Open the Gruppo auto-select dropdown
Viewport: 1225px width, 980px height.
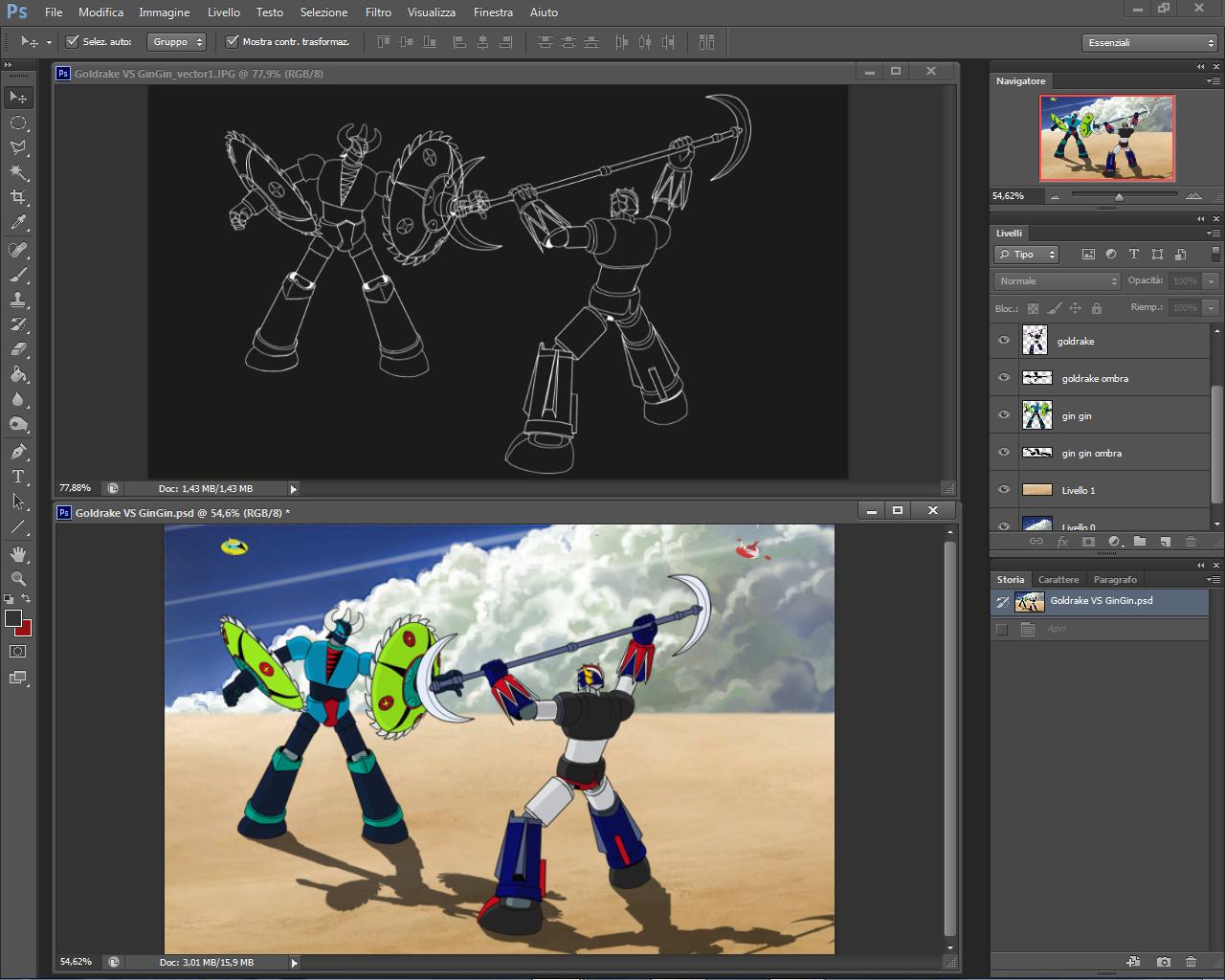click(x=177, y=42)
